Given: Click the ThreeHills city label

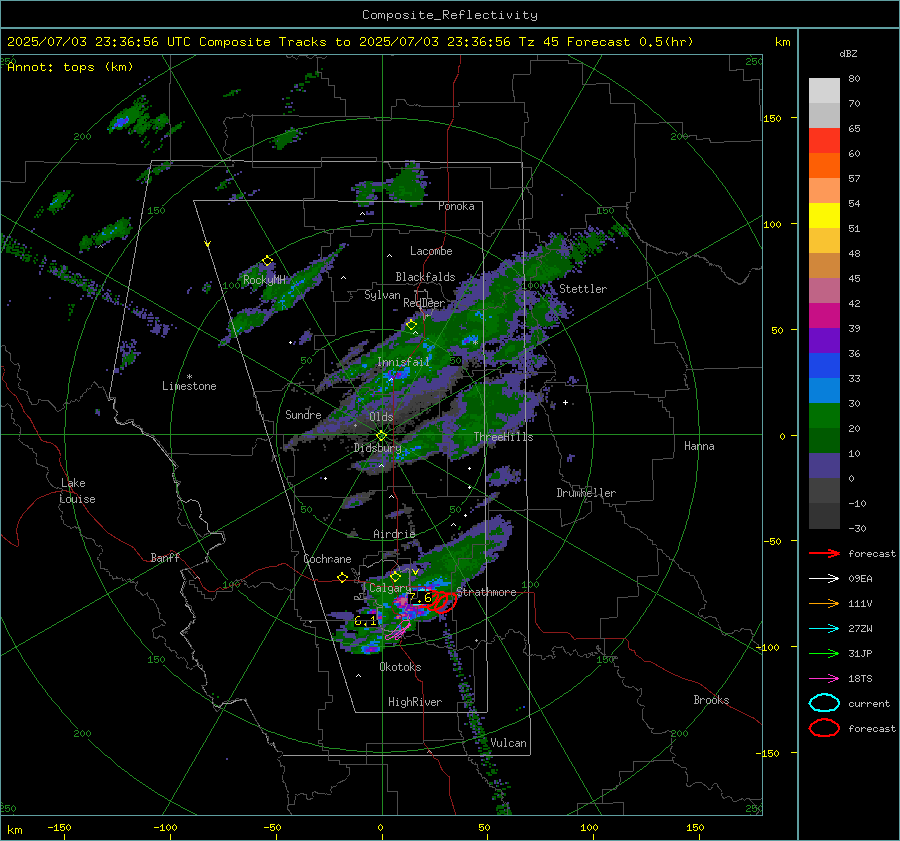Looking at the screenshot, I should 503,437.
